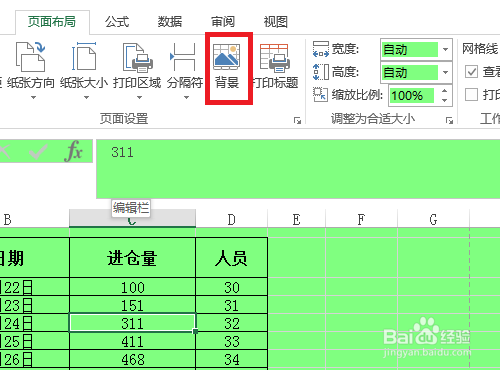Switch to the 页面布局 tab
500x370 pixels.
click(52, 22)
